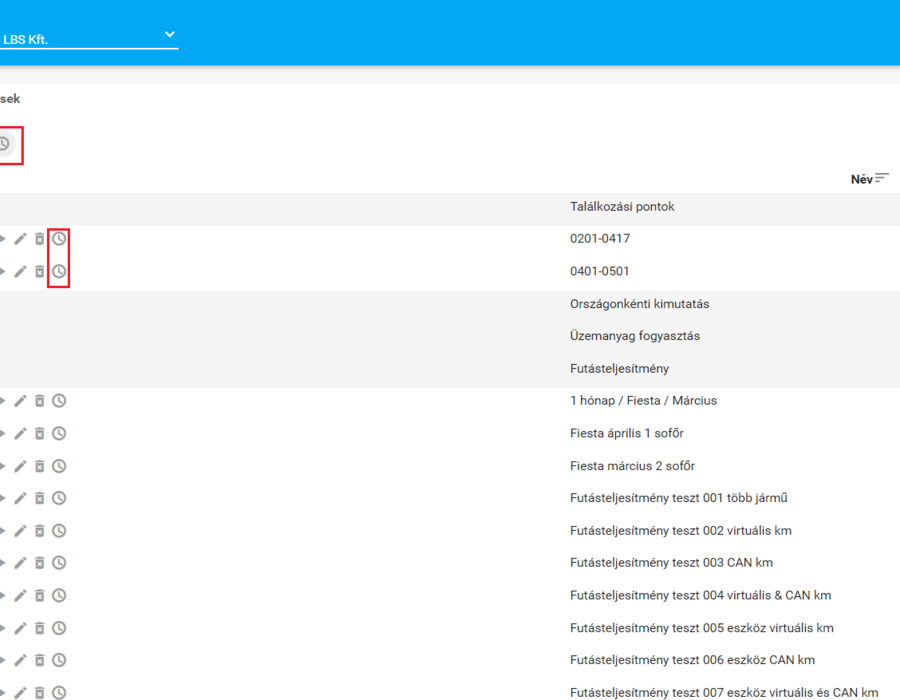The height and width of the screenshot is (700, 900).
Task: Click the 0201-0417 report name
Action: pos(600,239)
